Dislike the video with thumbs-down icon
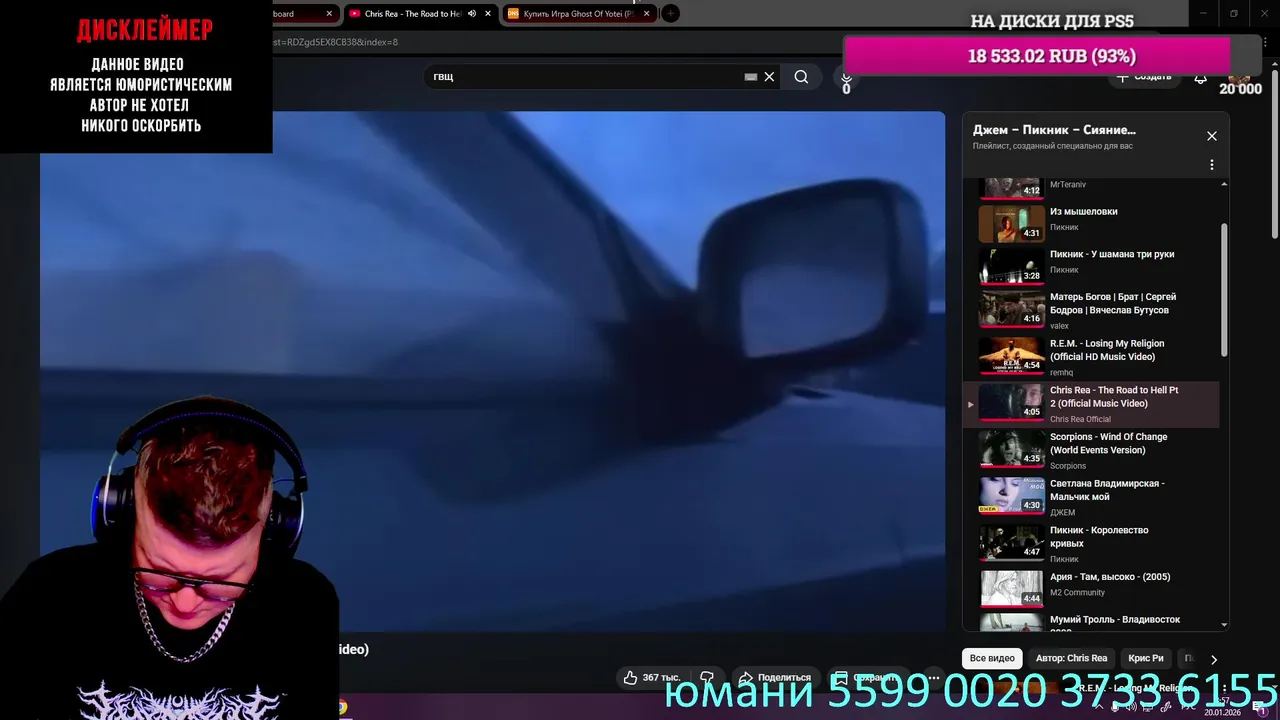1280x720 pixels. [x=707, y=677]
